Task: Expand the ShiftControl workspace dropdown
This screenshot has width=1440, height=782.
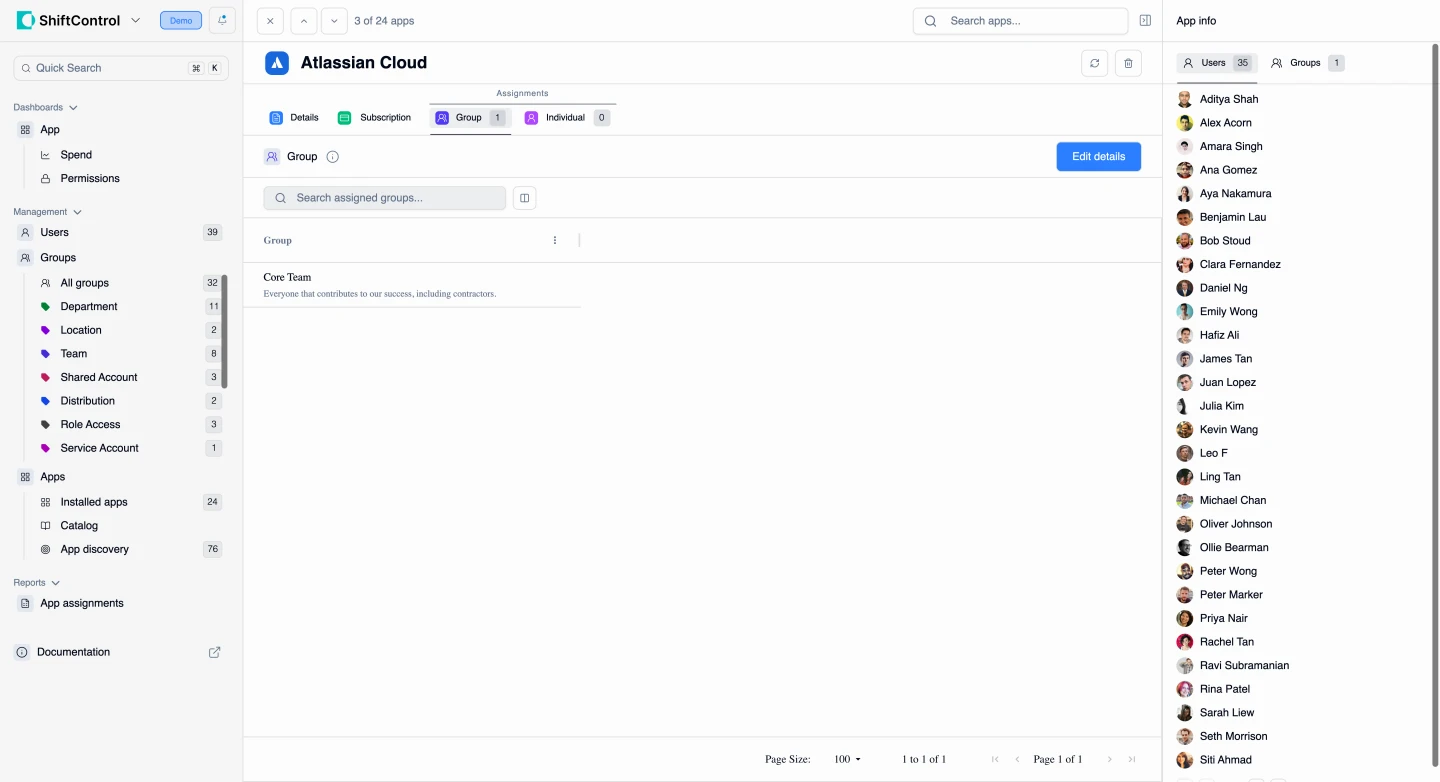Action: tap(135, 20)
